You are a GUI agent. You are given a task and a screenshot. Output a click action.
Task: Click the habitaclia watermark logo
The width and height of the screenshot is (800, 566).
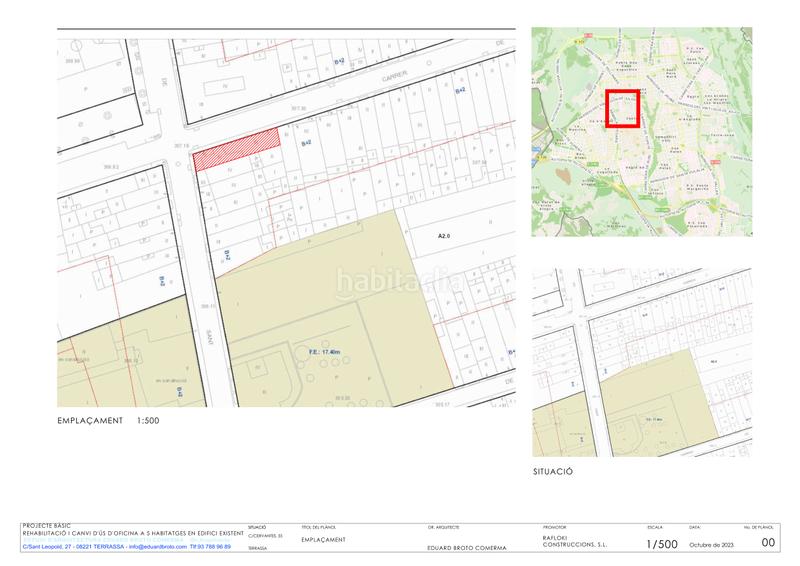[x=399, y=280]
